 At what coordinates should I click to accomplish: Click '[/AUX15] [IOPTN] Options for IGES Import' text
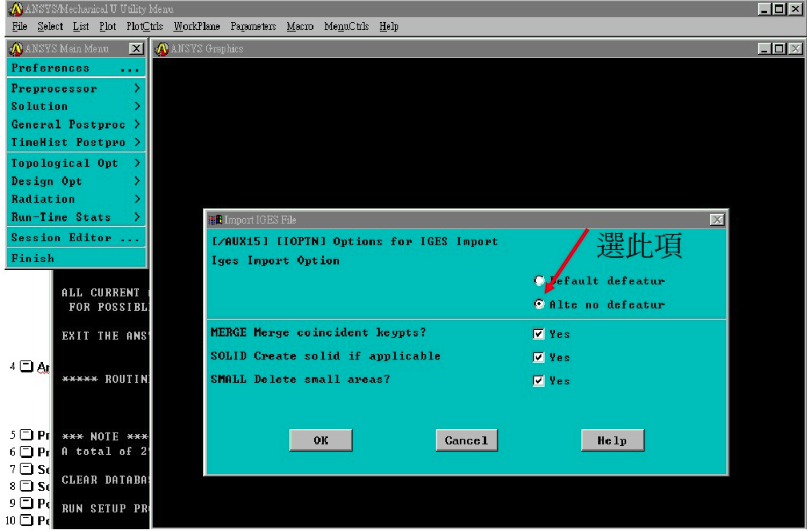pyautogui.click(x=355, y=241)
